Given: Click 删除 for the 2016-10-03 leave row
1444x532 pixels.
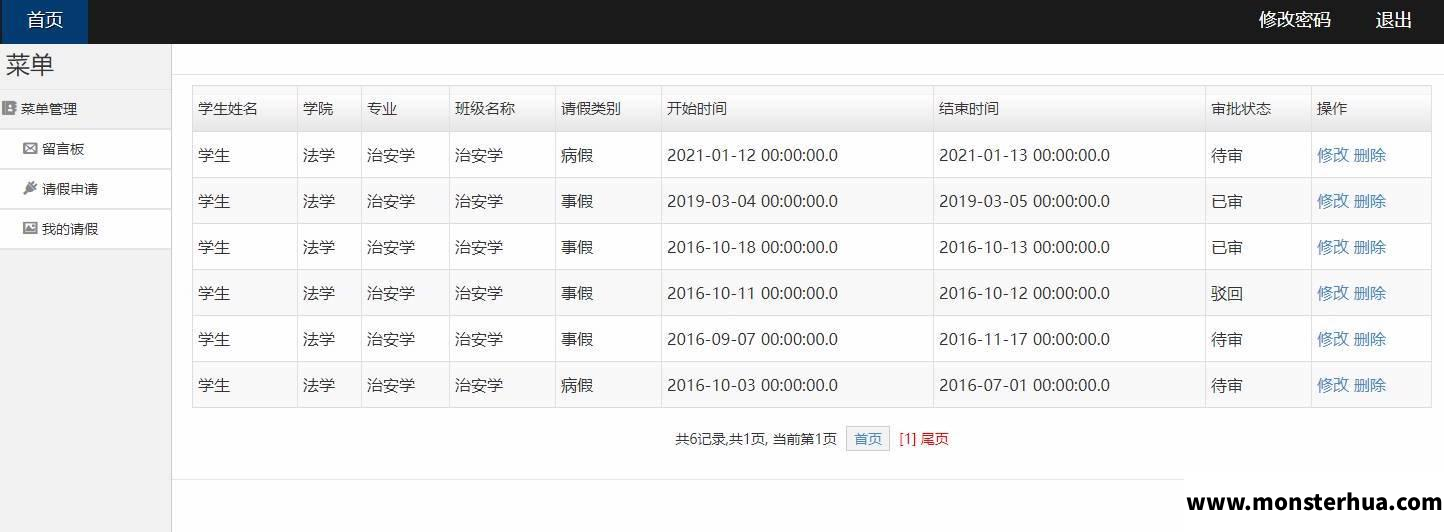Looking at the screenshot, I should (x=1370, y=385).
